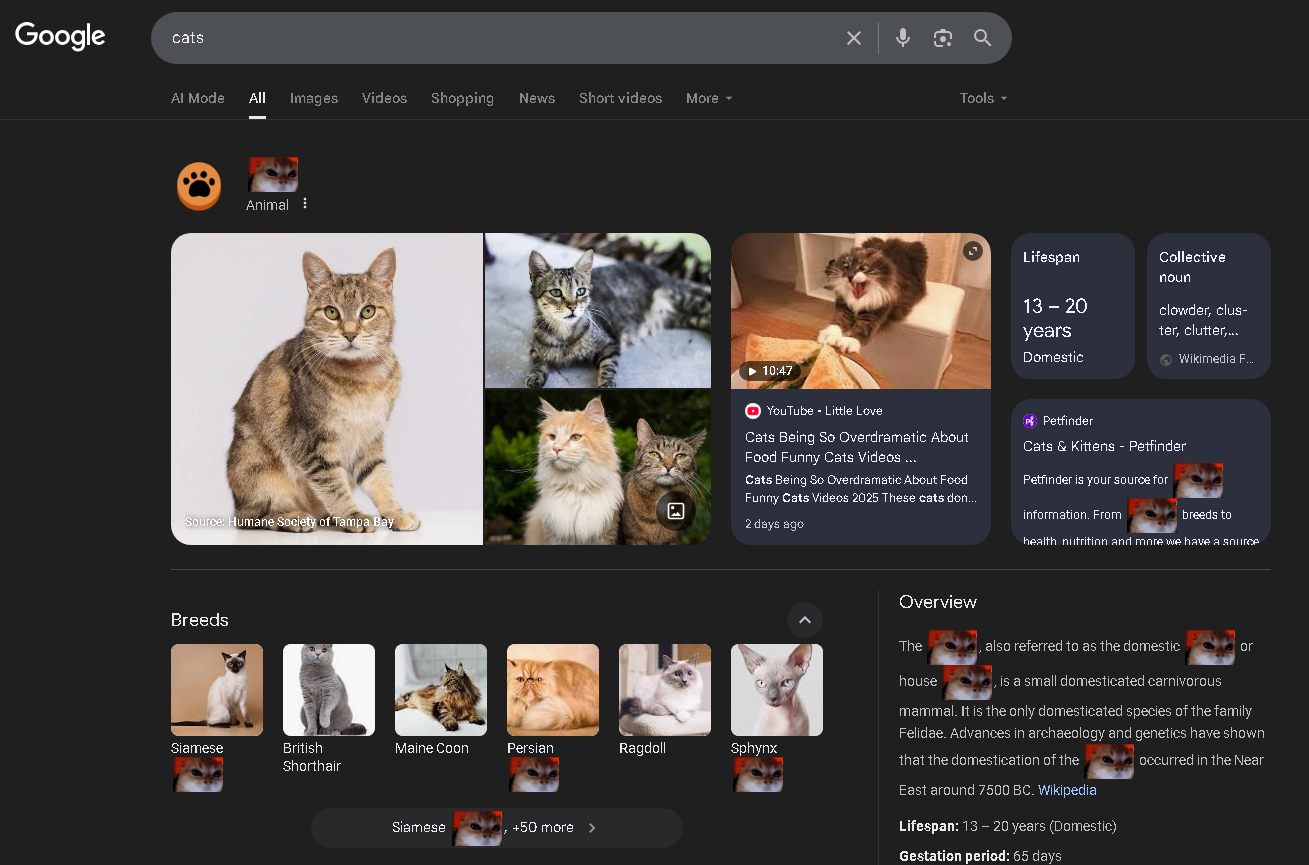Click the '2 days ago' video date

tap(774, 524)
